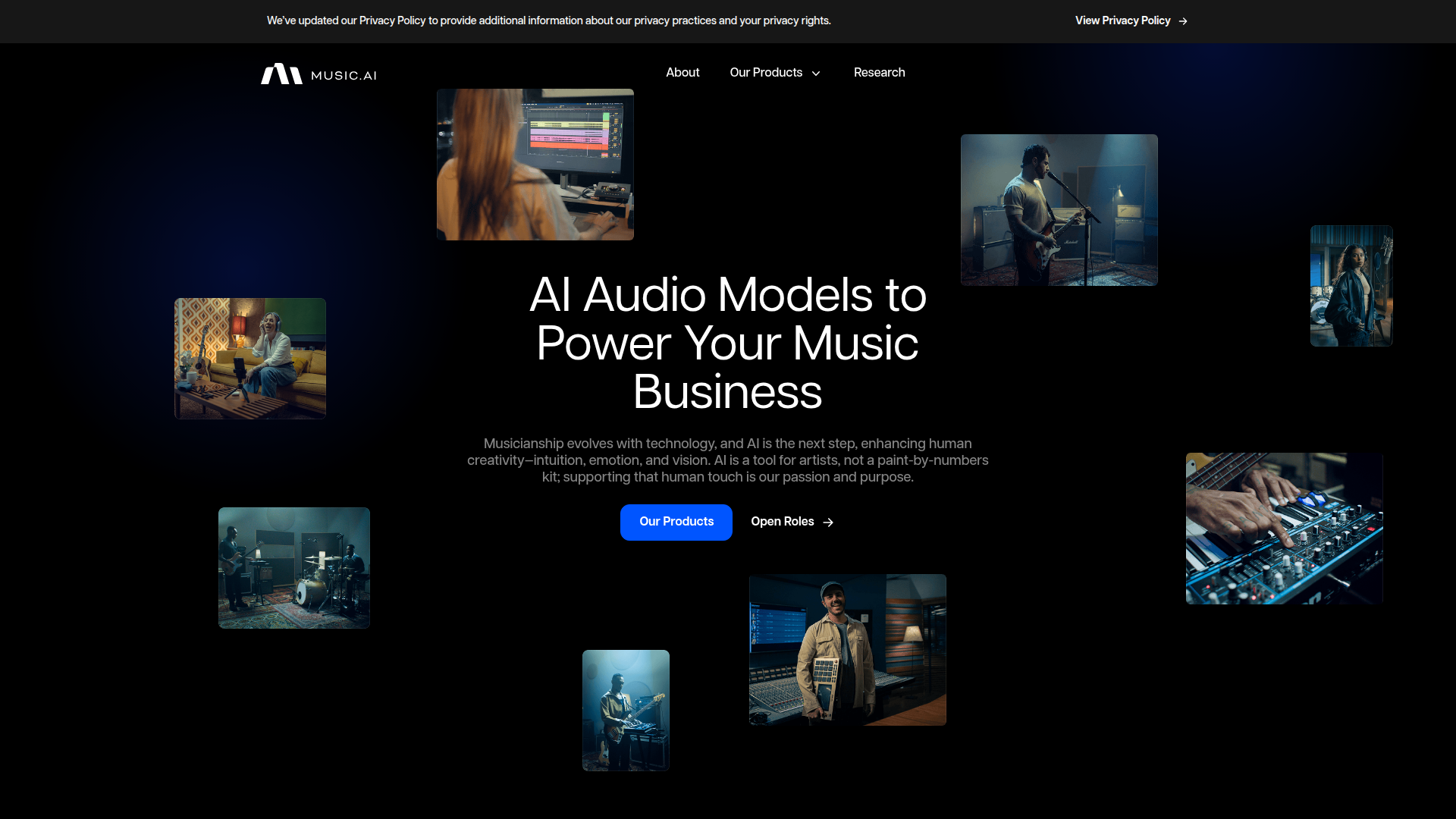Go to the Research page
The width and height of the screenshot is (1456, 819).
(879, 73)
